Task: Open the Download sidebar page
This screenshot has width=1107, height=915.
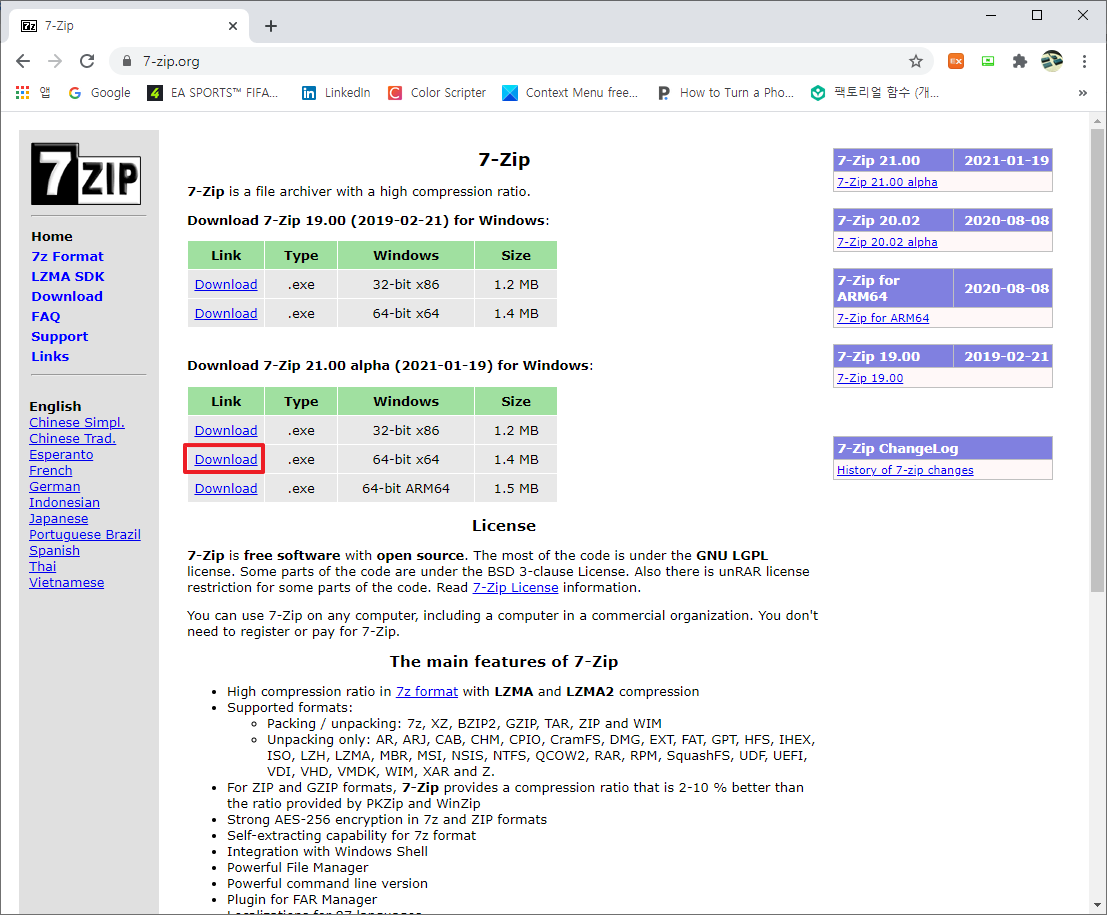Action: 67,297
